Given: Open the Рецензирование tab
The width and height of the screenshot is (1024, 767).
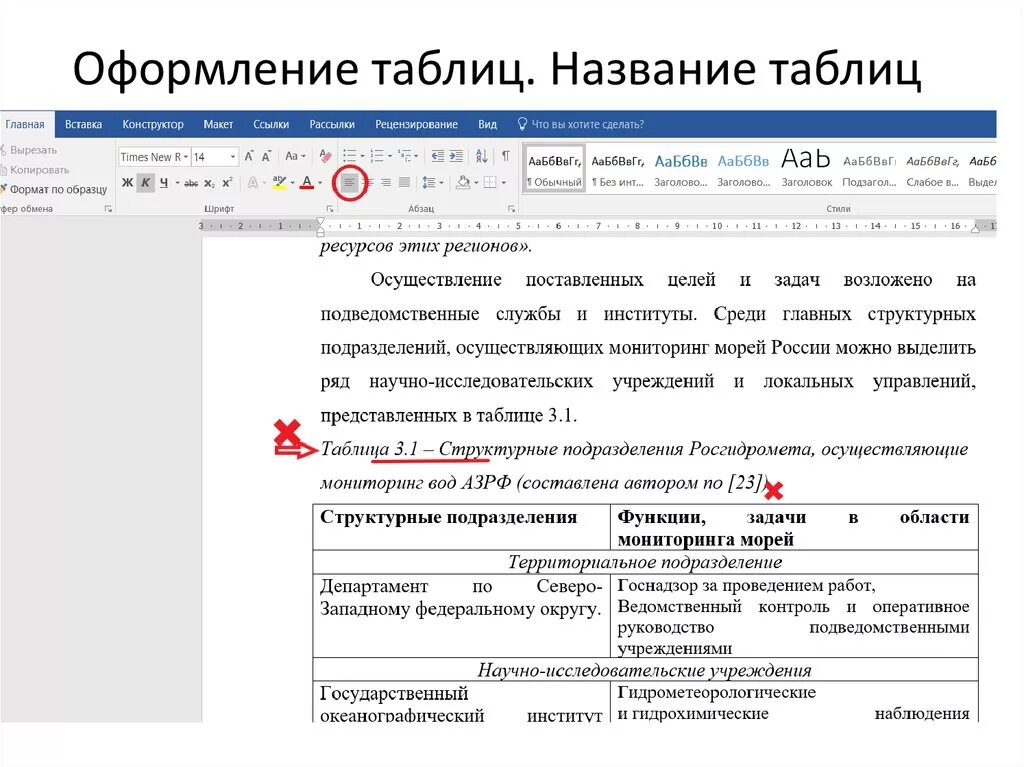Looking at the screenshot, I should tap(416, 124).
